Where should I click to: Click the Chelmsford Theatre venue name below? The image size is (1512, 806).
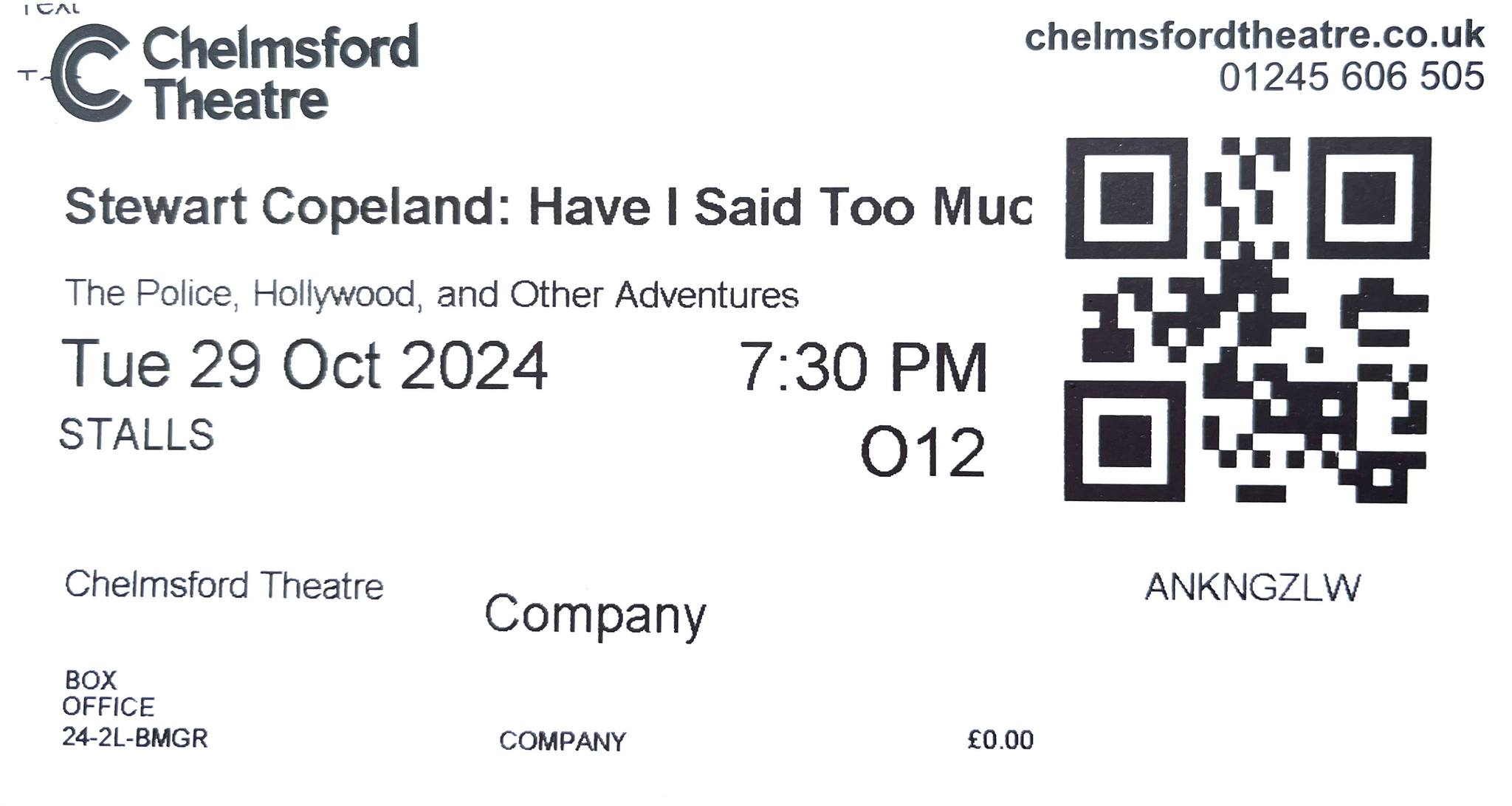(224, 585)
